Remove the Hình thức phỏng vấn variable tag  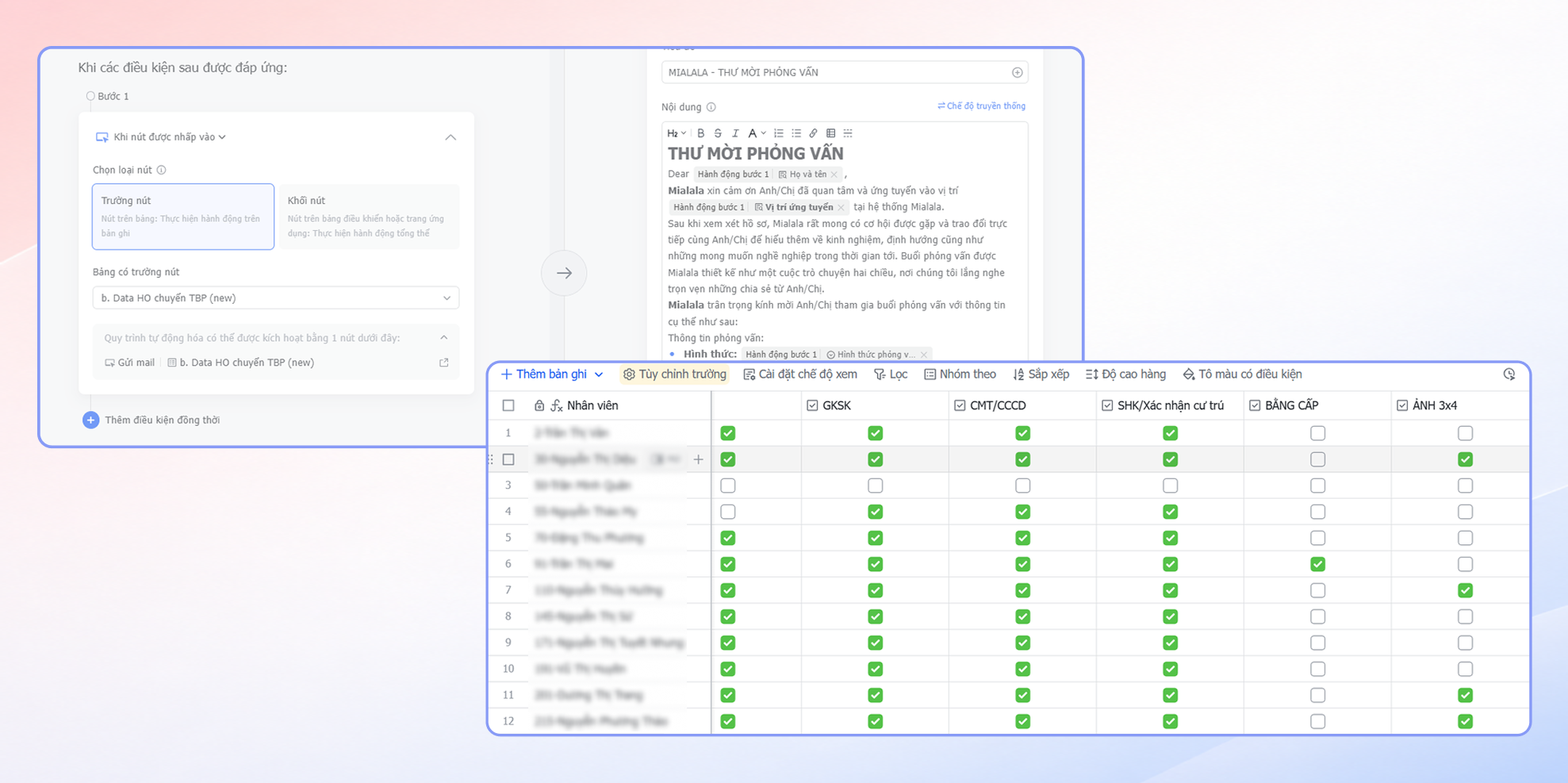[x=924, y=355]
